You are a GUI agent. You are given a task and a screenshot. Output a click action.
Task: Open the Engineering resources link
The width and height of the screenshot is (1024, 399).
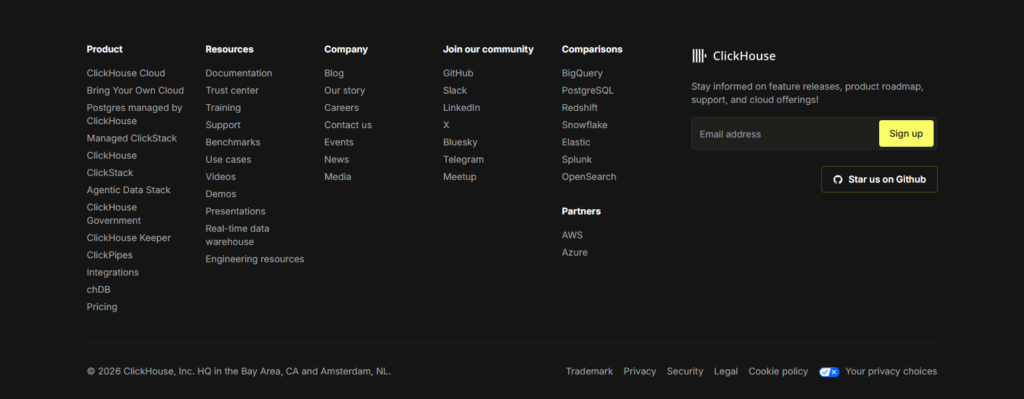pyautogui.click(x=255, y=259)
